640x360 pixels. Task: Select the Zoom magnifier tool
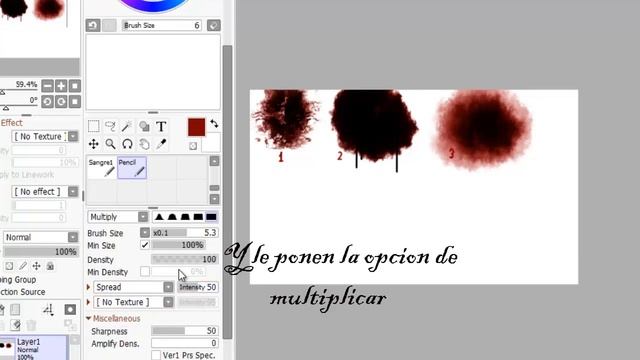point(110,144)
